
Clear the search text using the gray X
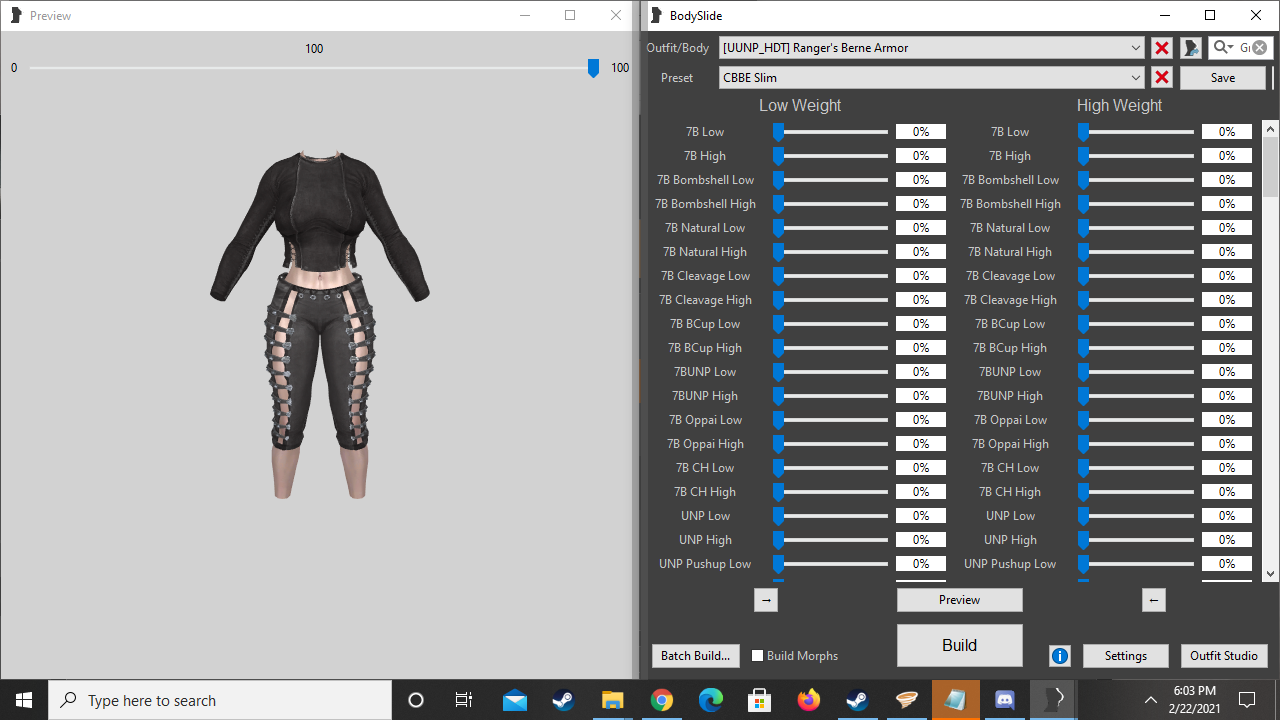coord(1259,47)
